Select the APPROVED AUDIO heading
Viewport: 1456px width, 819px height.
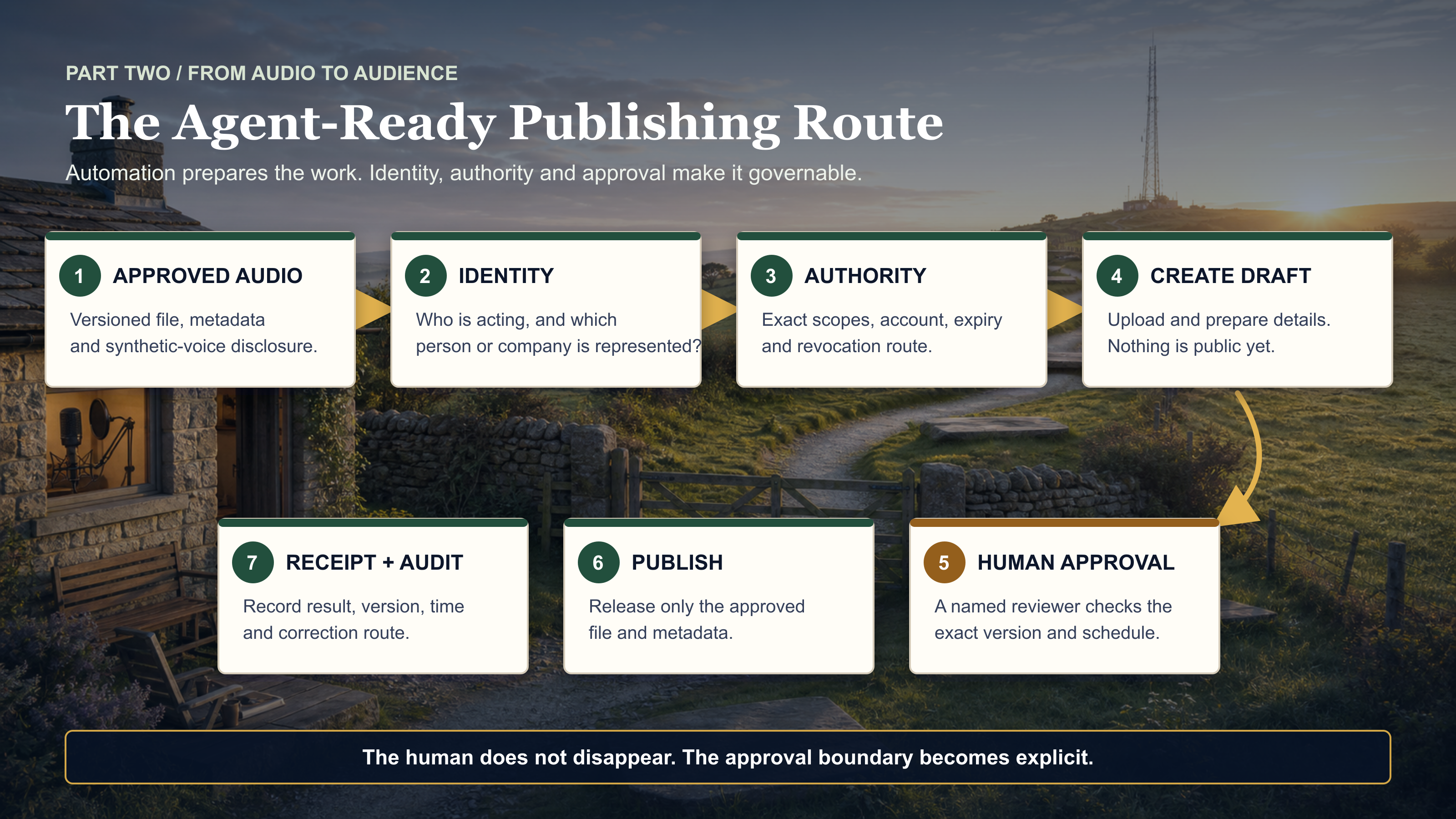coord(207,276)
